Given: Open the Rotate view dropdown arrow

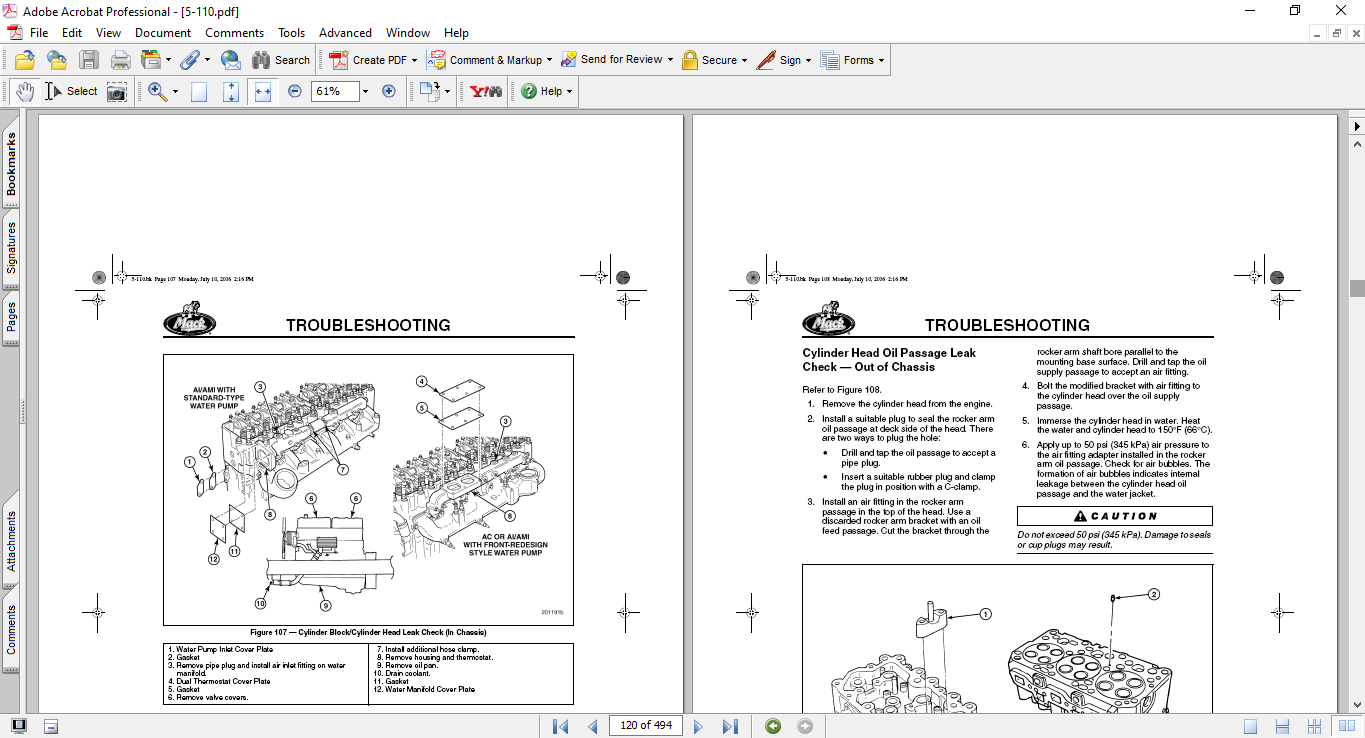Looking at the screenshot, I should [x=447, y=91].
